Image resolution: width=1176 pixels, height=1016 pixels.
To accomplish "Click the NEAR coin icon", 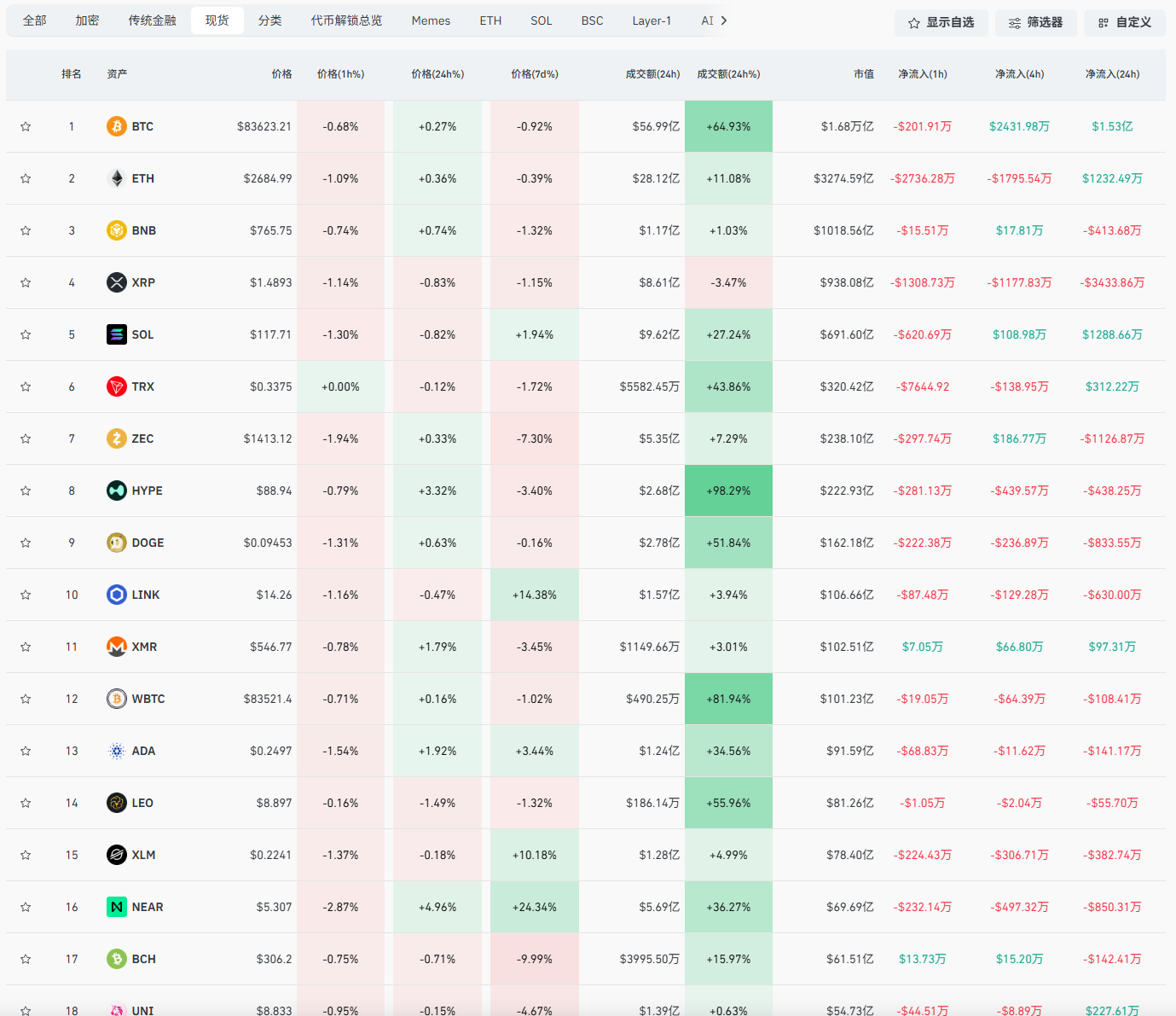I will [117, 907].
